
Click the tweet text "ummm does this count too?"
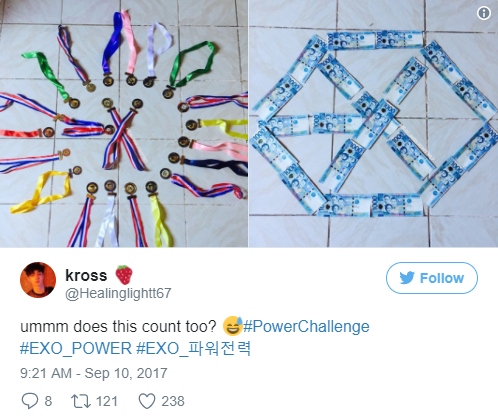click(x=118, y=326)
